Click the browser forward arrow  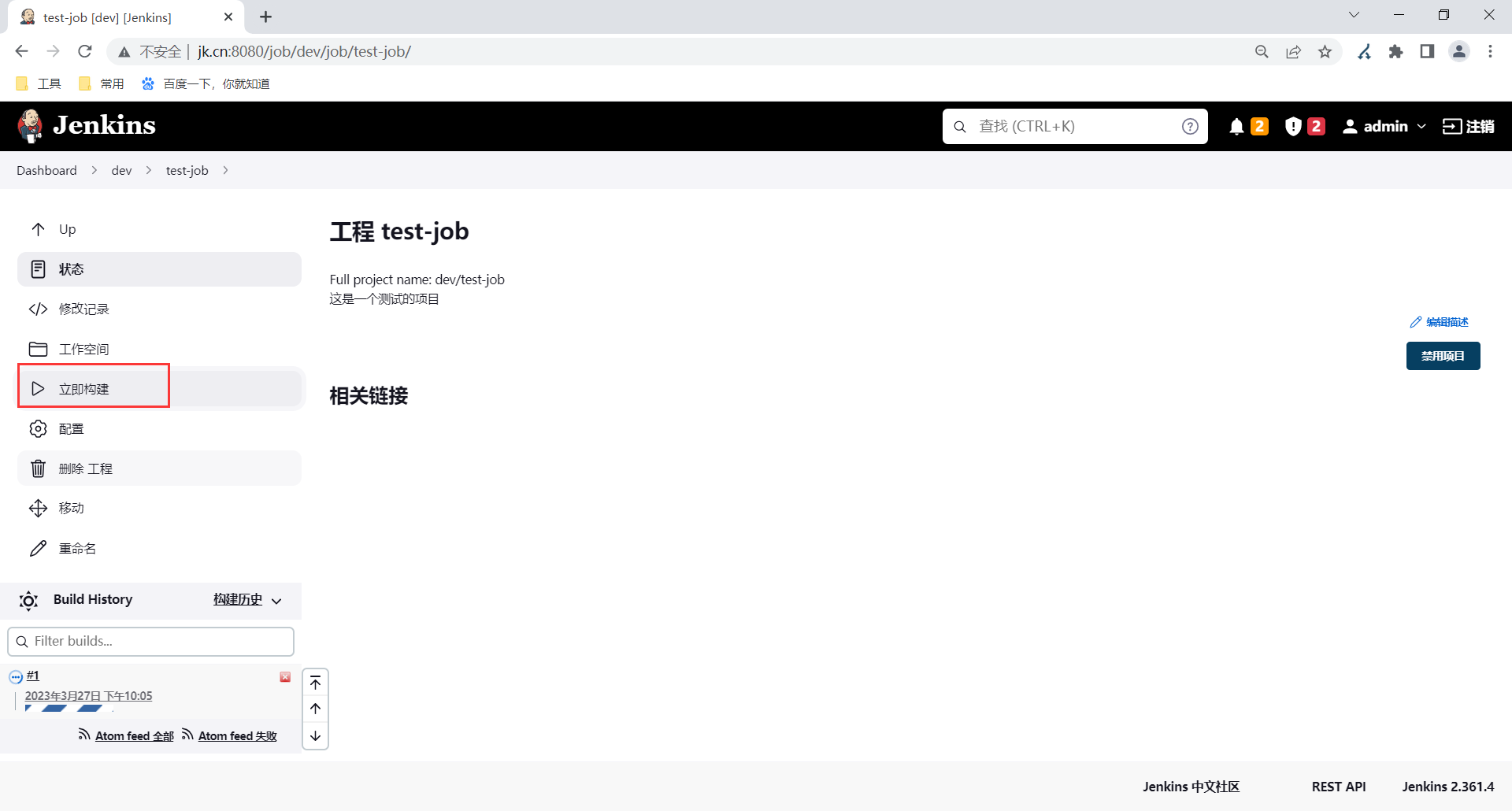[53, 51]
